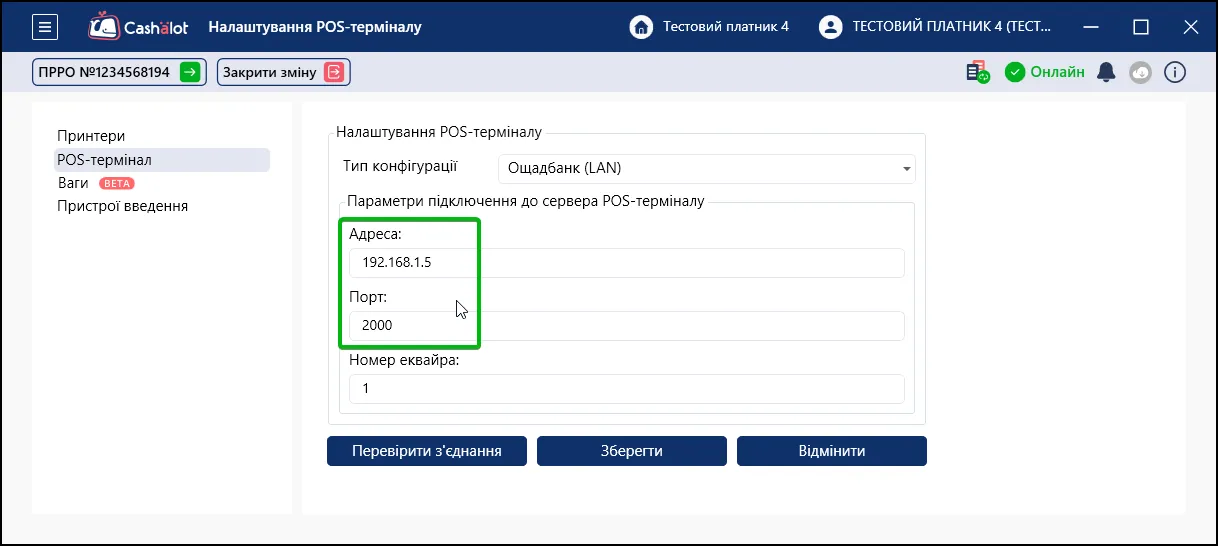Open ПРРО №1234568194 button
1218x546 pixels.
click(x=119, y=72)
